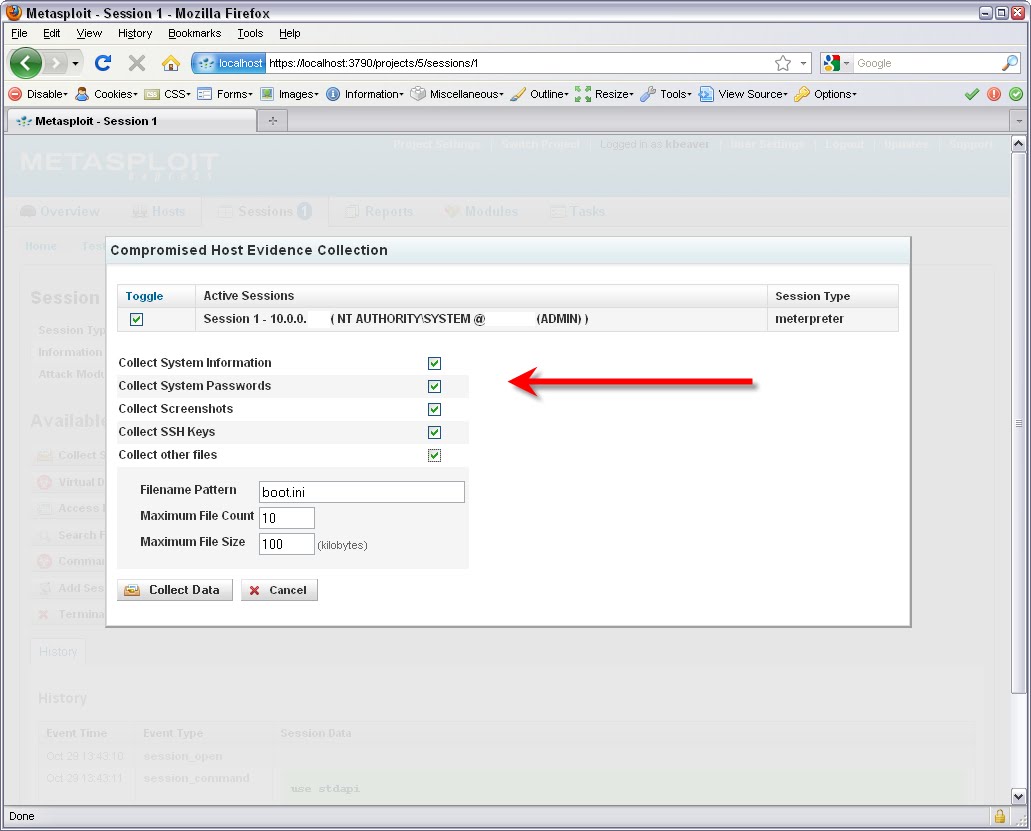Click the Google search engine icon
Image resolution: width=1031 pixels, height=831 pixels.
pos(831,63)
